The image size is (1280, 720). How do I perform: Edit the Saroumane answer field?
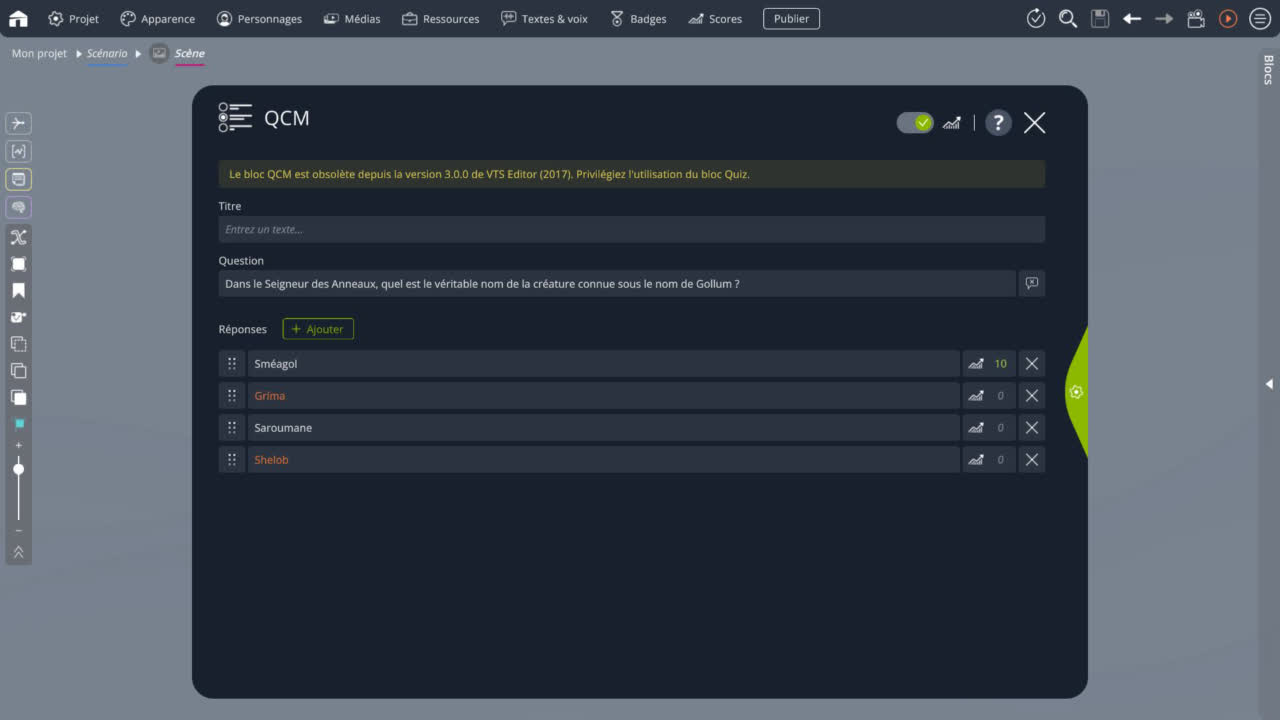(604, 427)
